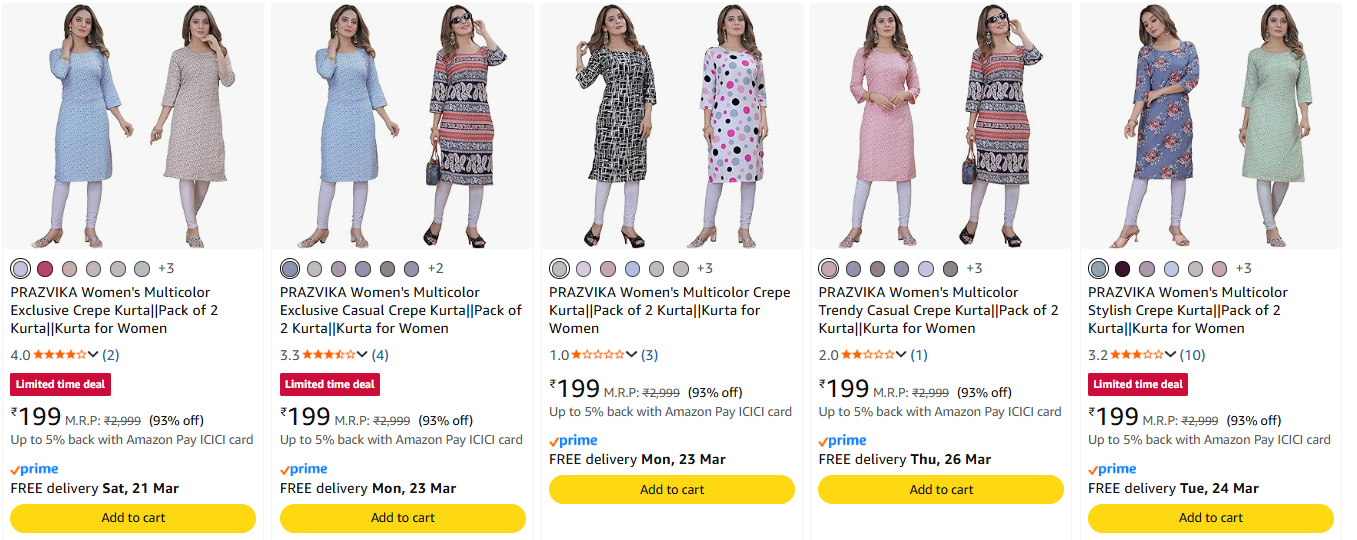Click the 1.0 star rating icons
The width and height of the screenshot is (1357, 540).
[598, 355]
